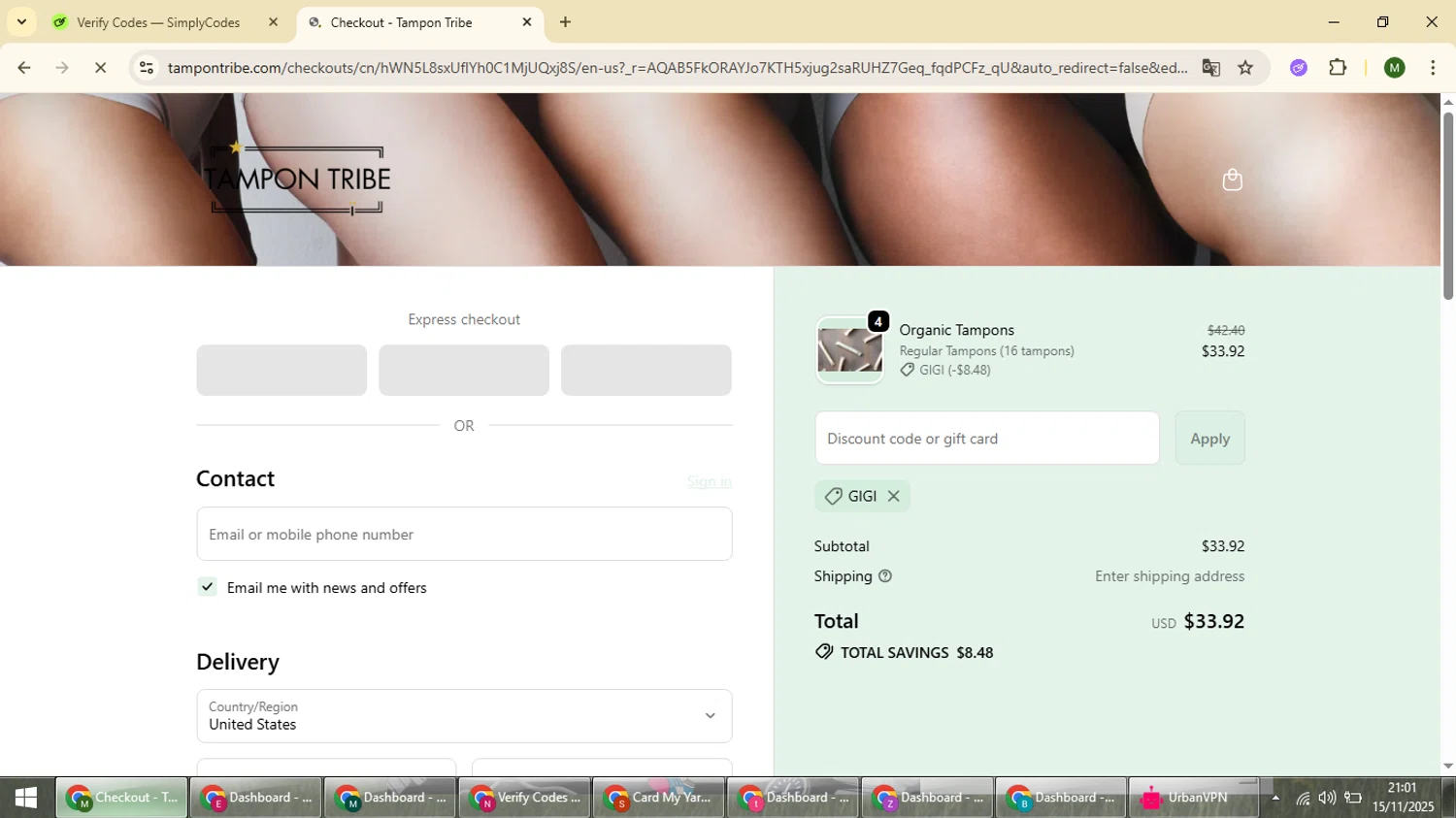Screen dimensions: 1456x818
Task: Click the Enter shipping address text
Action: click(1170, 576)
